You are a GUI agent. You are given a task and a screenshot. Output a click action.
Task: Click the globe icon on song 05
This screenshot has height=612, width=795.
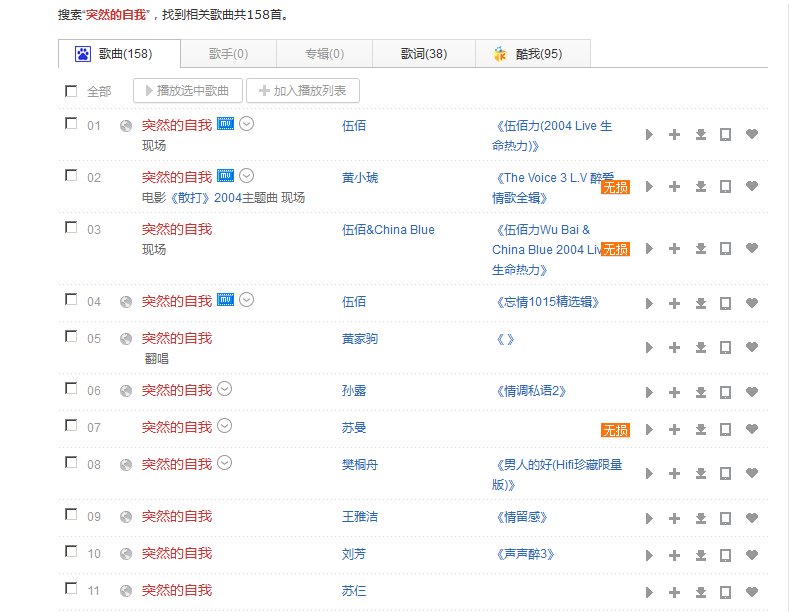(126, 339)
